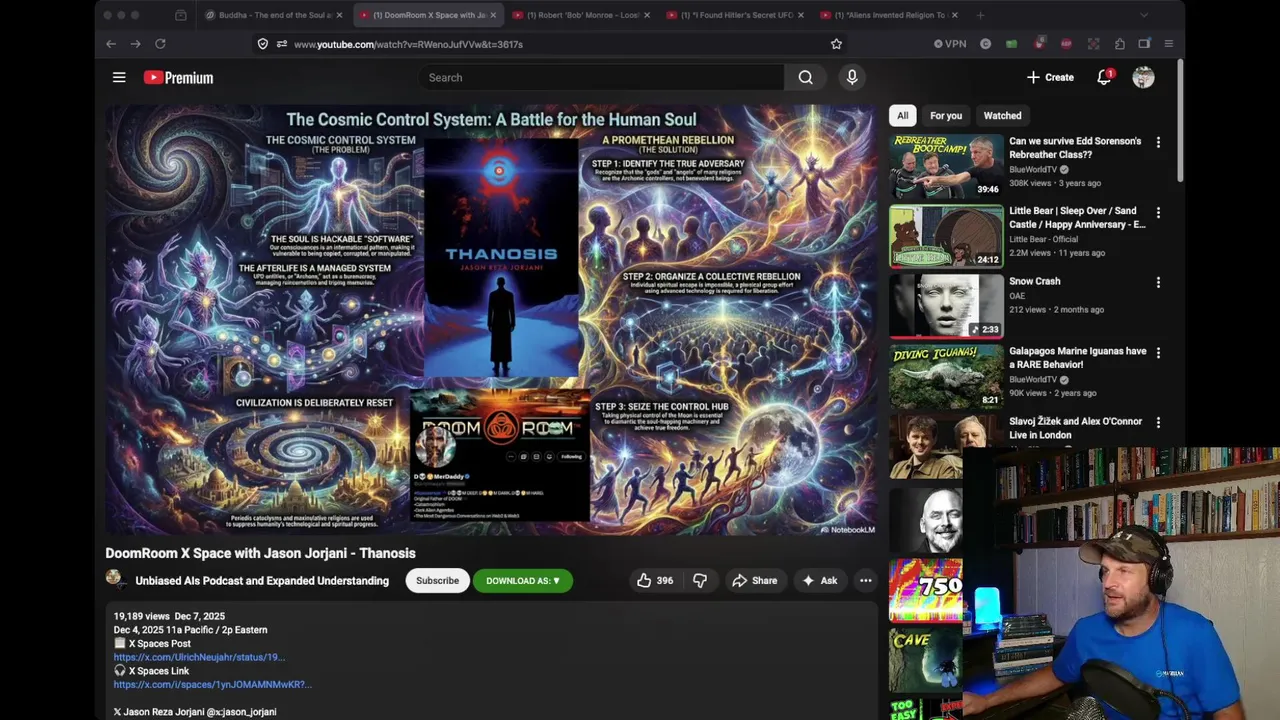Open Edd Sorenson Rebreather video thumbnail
1280x720 pixels.
click(x=946, y=166)
